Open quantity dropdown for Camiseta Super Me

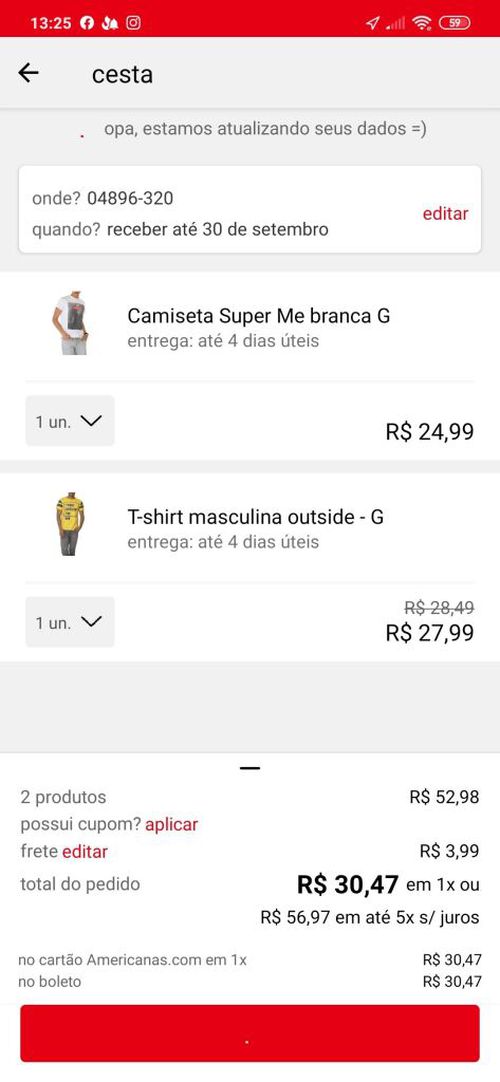pyautogui.click(x=70, y=421)
